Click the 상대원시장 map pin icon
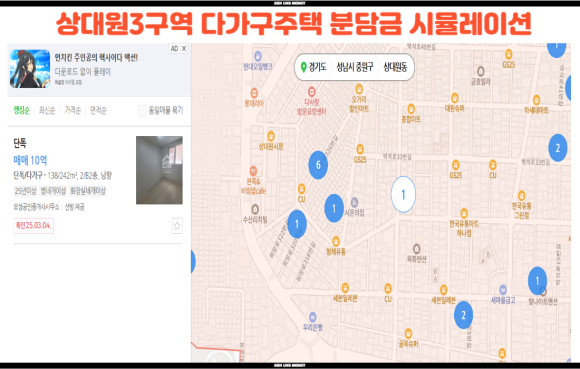The image size is (580, 369). 271,136
